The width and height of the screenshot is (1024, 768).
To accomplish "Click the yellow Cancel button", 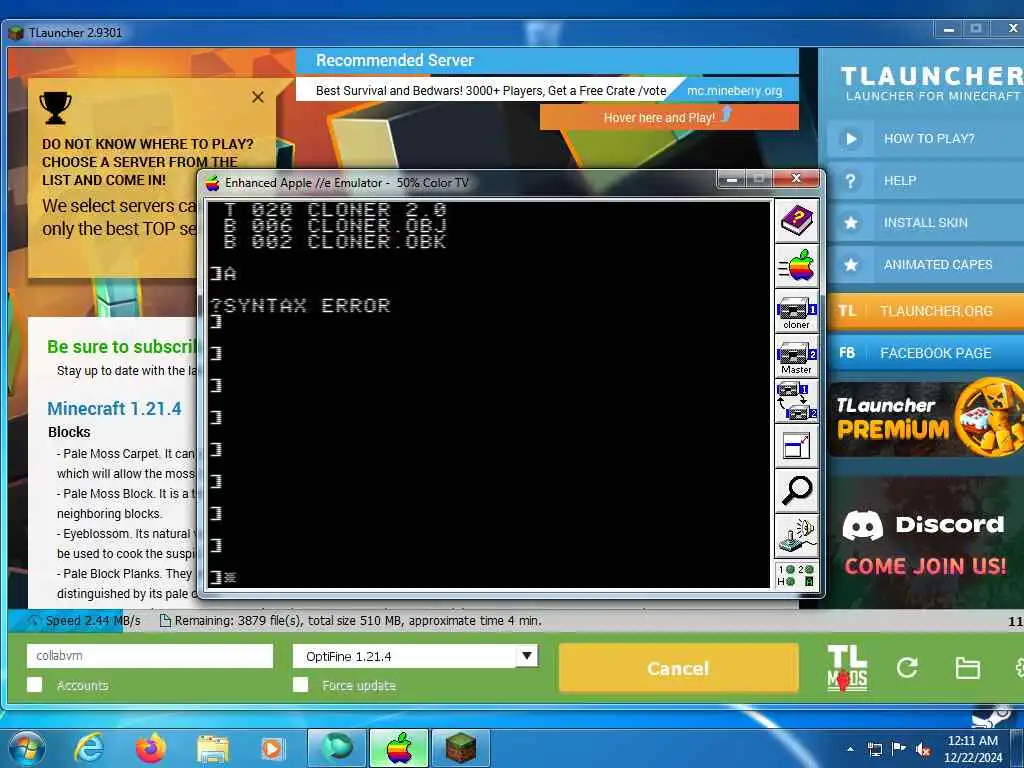I will pyautogui.click(x=678, y=668).
